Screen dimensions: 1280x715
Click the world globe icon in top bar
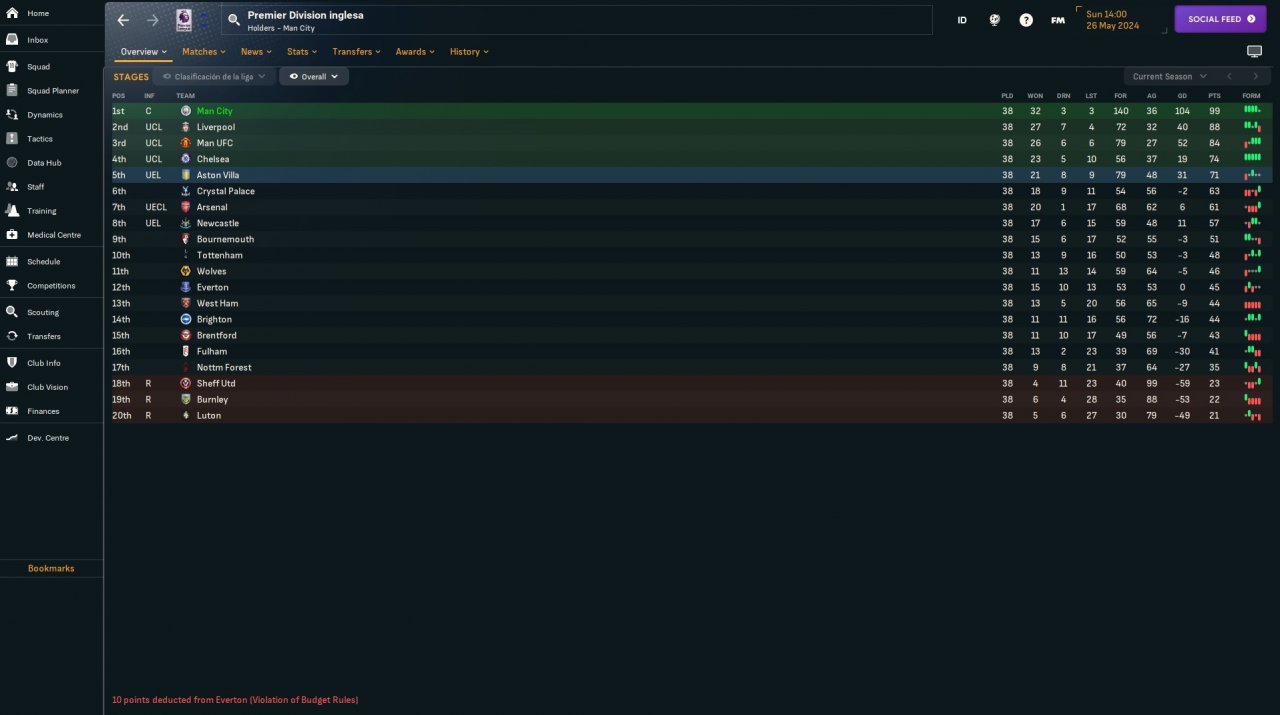pyautogui.click(x=994, y=20)
